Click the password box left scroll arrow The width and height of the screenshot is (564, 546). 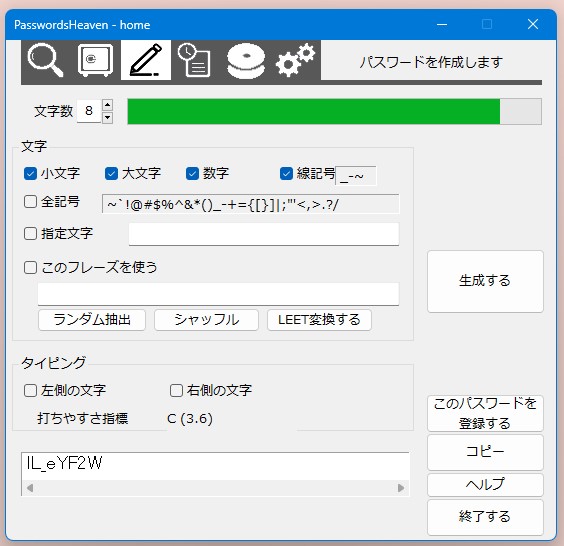[x=30, y=488]
